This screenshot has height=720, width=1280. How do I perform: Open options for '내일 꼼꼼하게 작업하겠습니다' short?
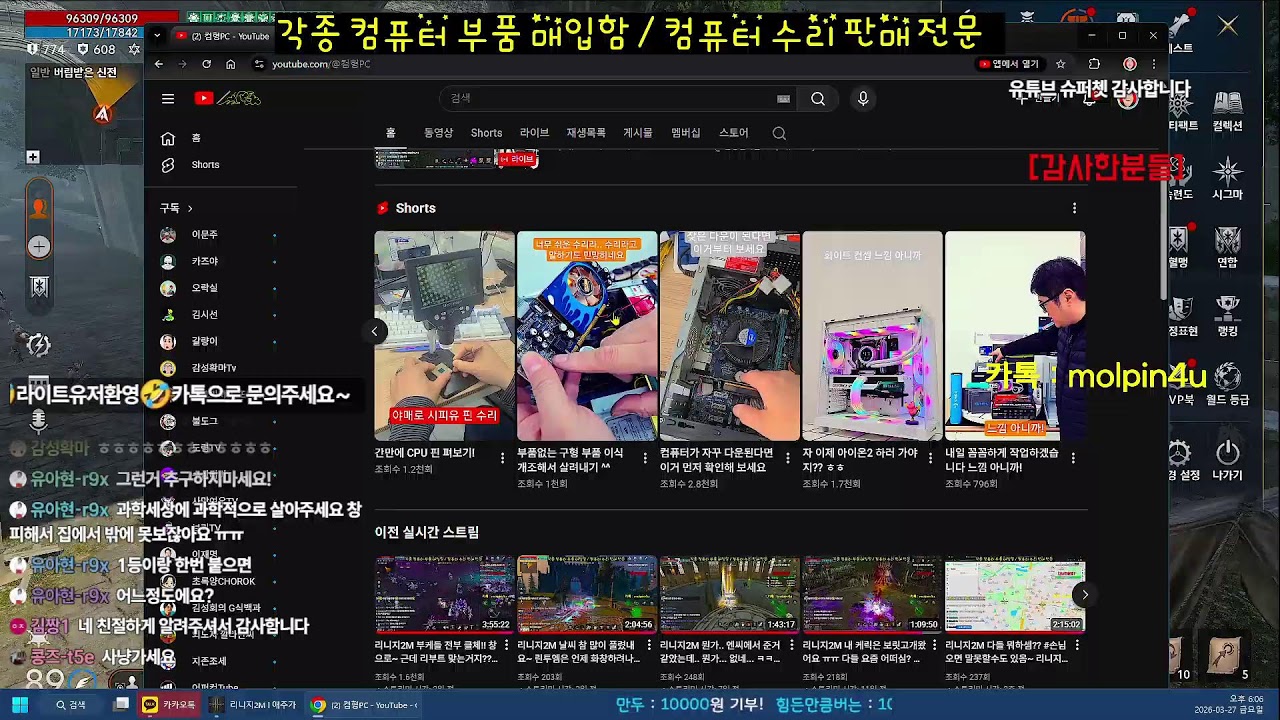[1074, 458]
